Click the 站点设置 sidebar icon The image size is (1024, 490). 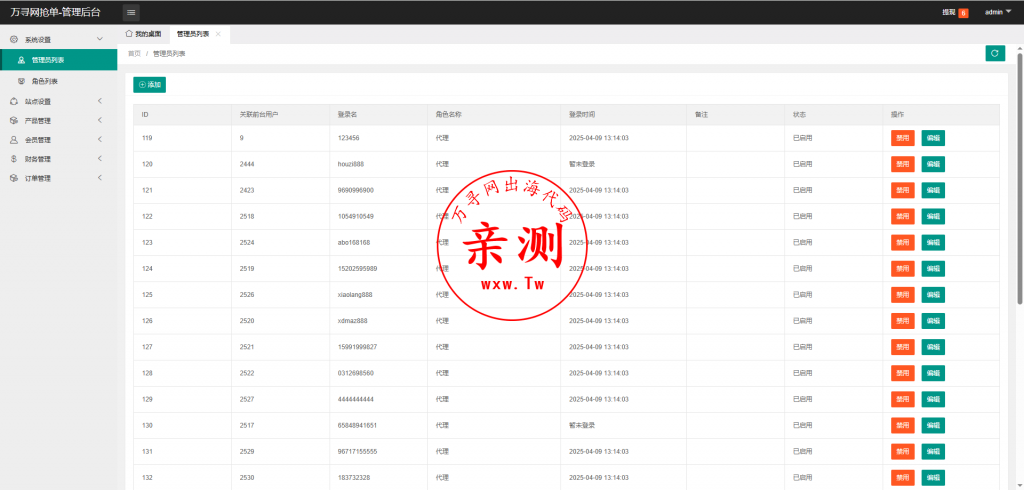click(14, 101)
